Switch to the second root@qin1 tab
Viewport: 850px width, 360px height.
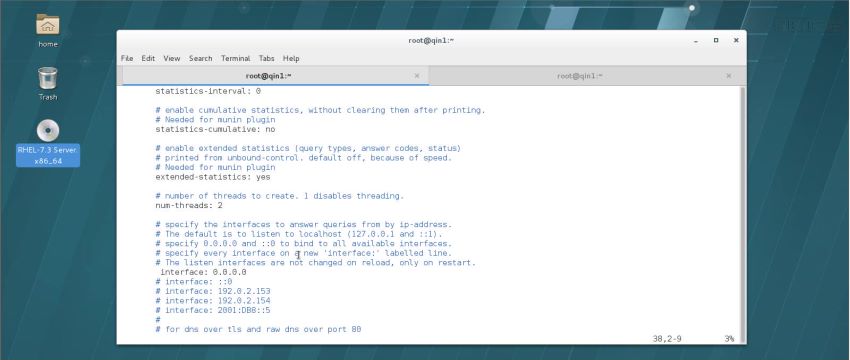tap(580, 76)
